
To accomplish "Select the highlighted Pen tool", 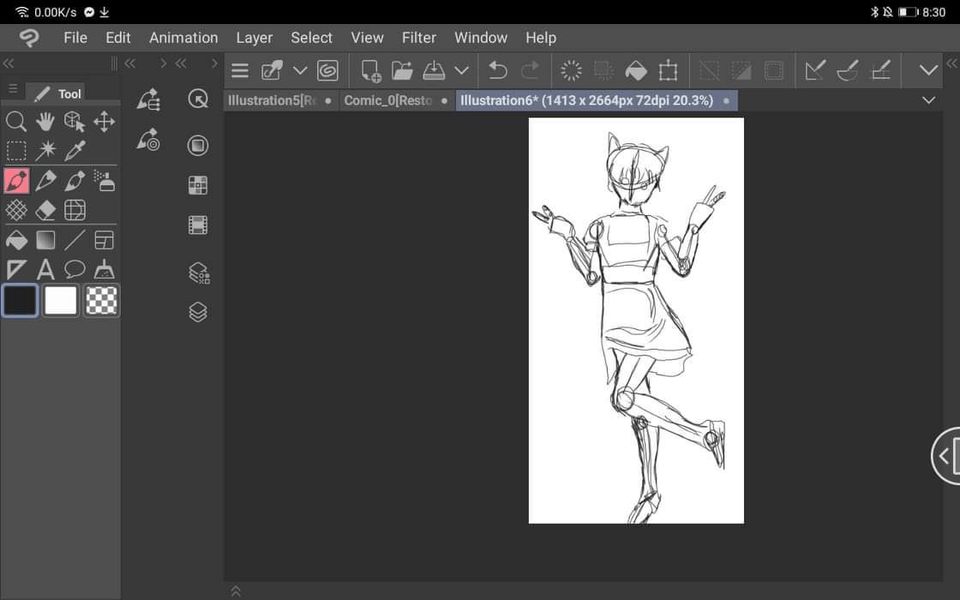I will click(x=17, y=181).
